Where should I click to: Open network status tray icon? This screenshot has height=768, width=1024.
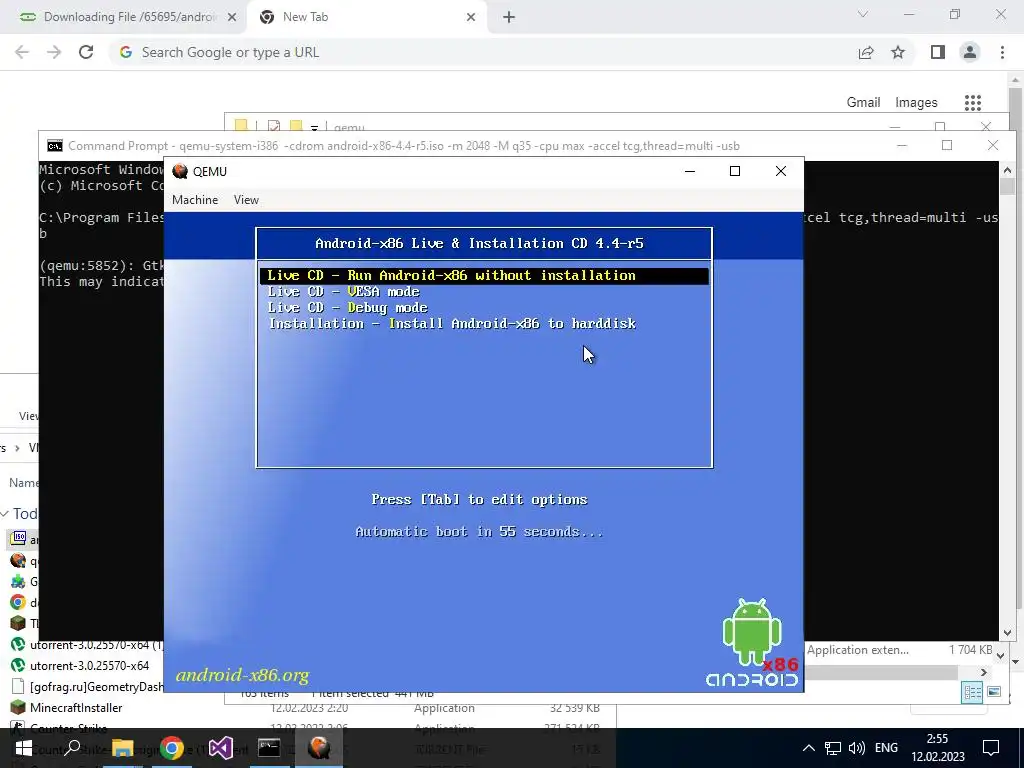pyautogui.click(x=833, y=748)
